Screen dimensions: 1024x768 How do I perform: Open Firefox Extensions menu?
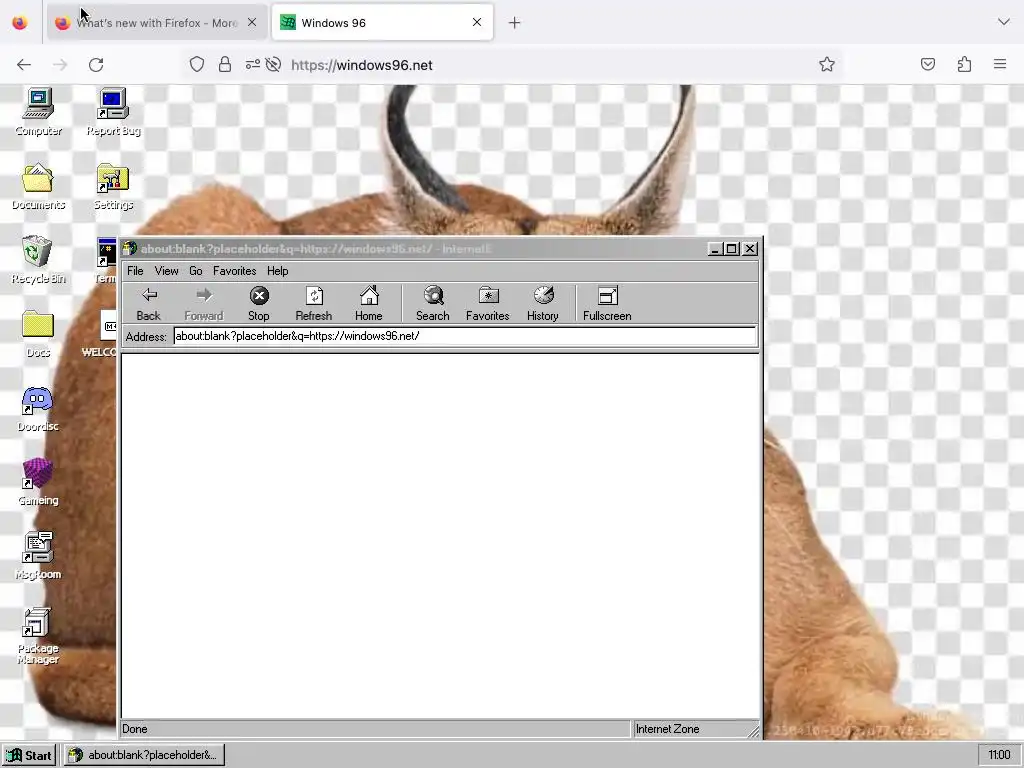coord(965,64)
